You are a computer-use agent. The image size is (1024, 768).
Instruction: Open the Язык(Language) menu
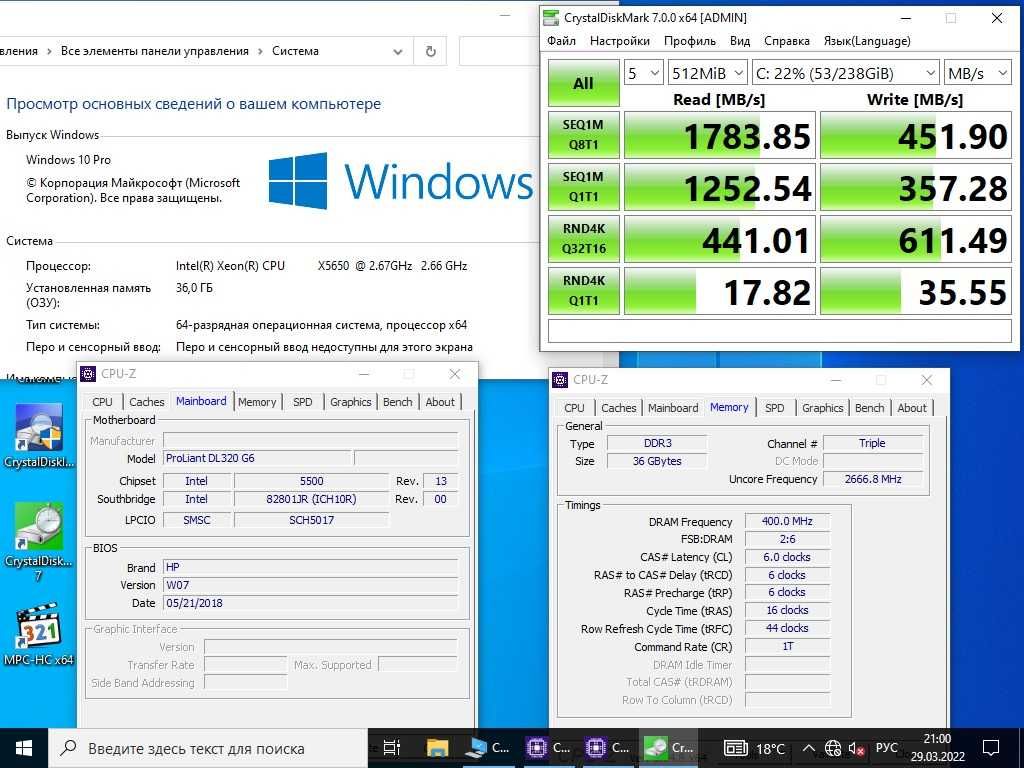point(867,40)
